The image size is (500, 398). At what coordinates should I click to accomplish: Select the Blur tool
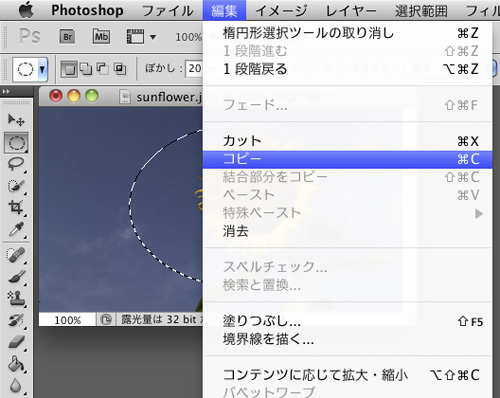16,386
